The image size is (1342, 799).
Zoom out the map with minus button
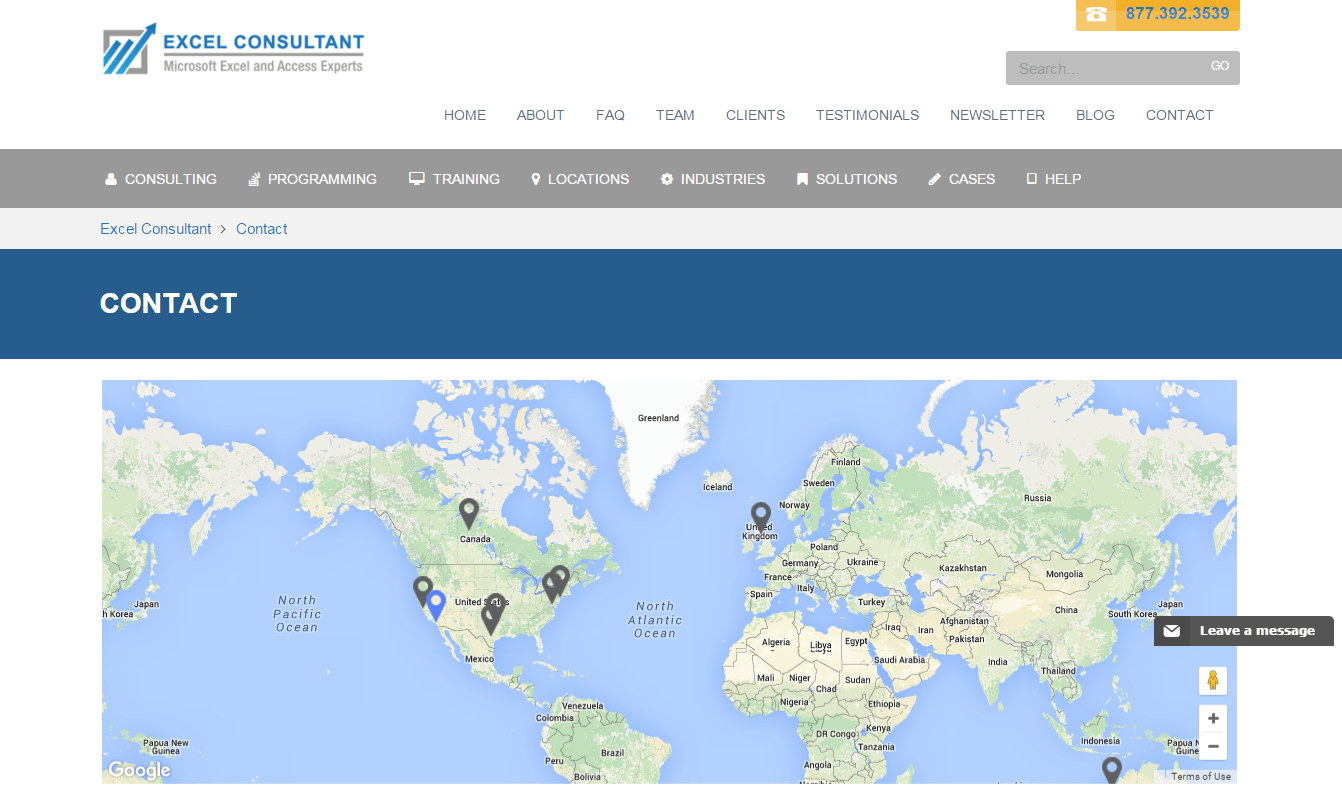click(1212, 746)
